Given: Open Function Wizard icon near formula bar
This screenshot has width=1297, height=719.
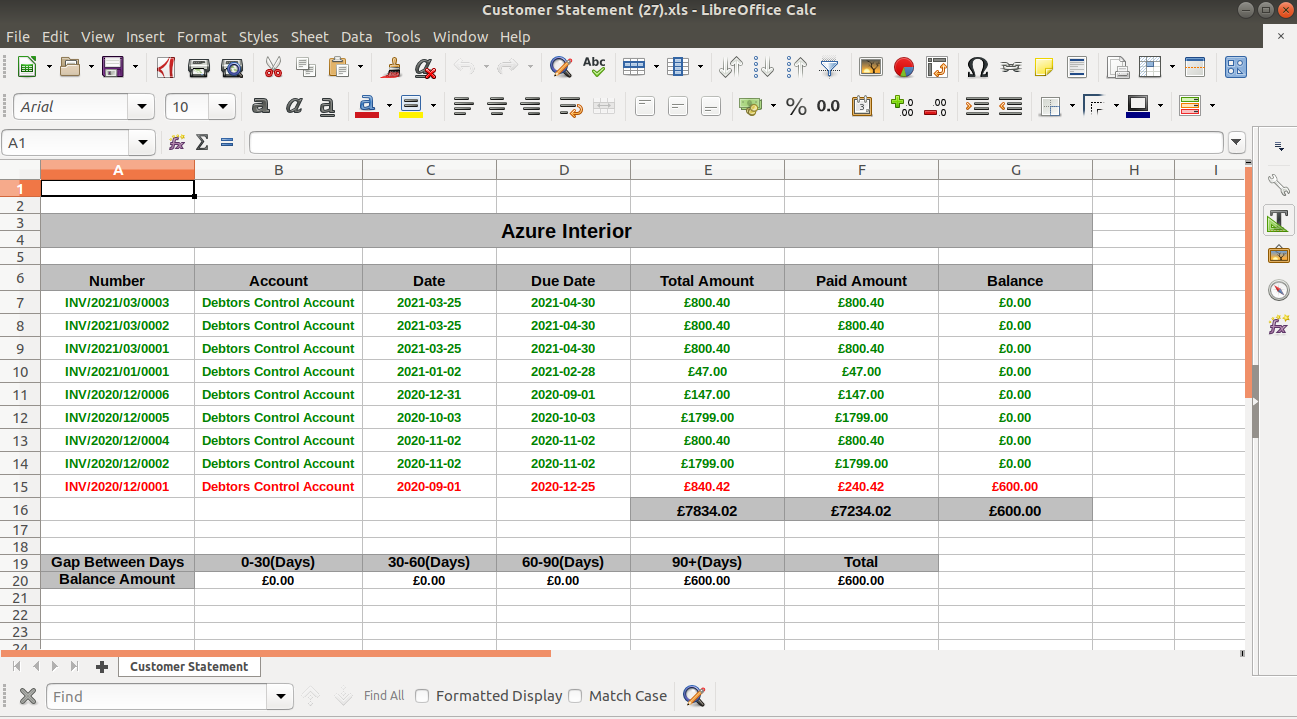Looking at the screenshot, I should coord(177,143).
